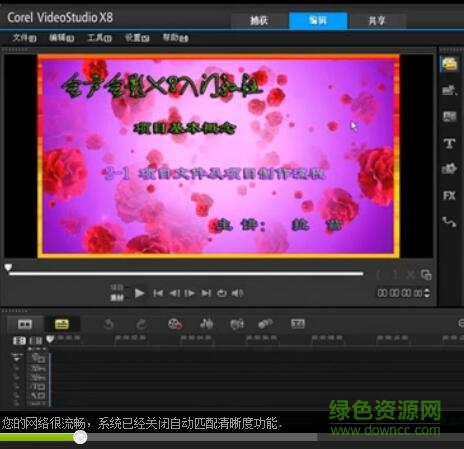Click the timeline playhead marker
The width and height of the screenshot is (464, 449).
[50, 339]
